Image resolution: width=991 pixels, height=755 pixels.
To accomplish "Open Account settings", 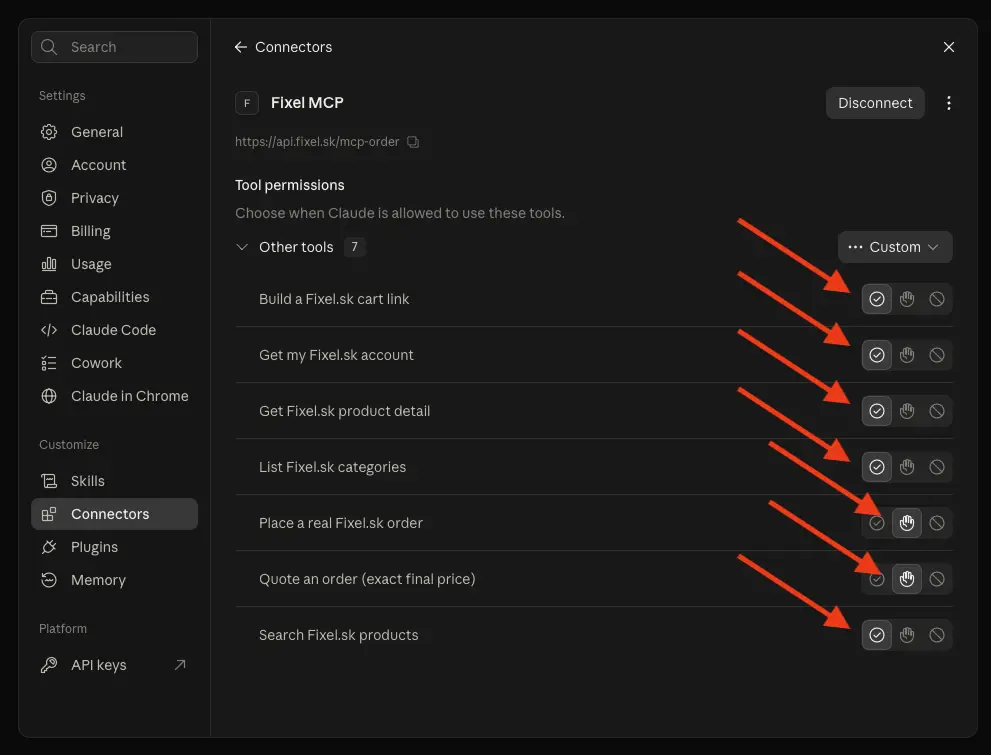I will pos(114,165).
